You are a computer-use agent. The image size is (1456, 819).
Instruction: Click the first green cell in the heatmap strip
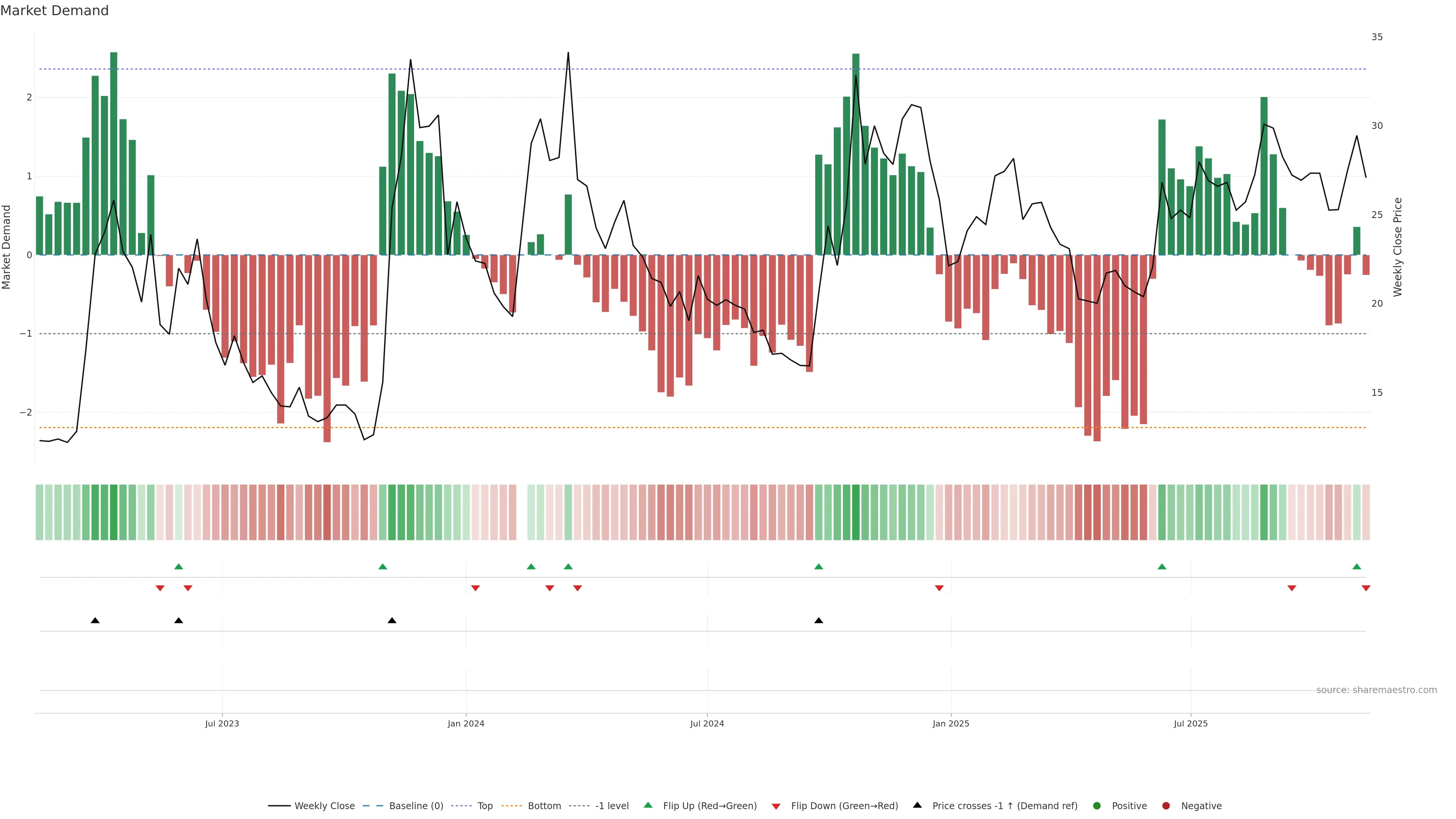[39, 512]
